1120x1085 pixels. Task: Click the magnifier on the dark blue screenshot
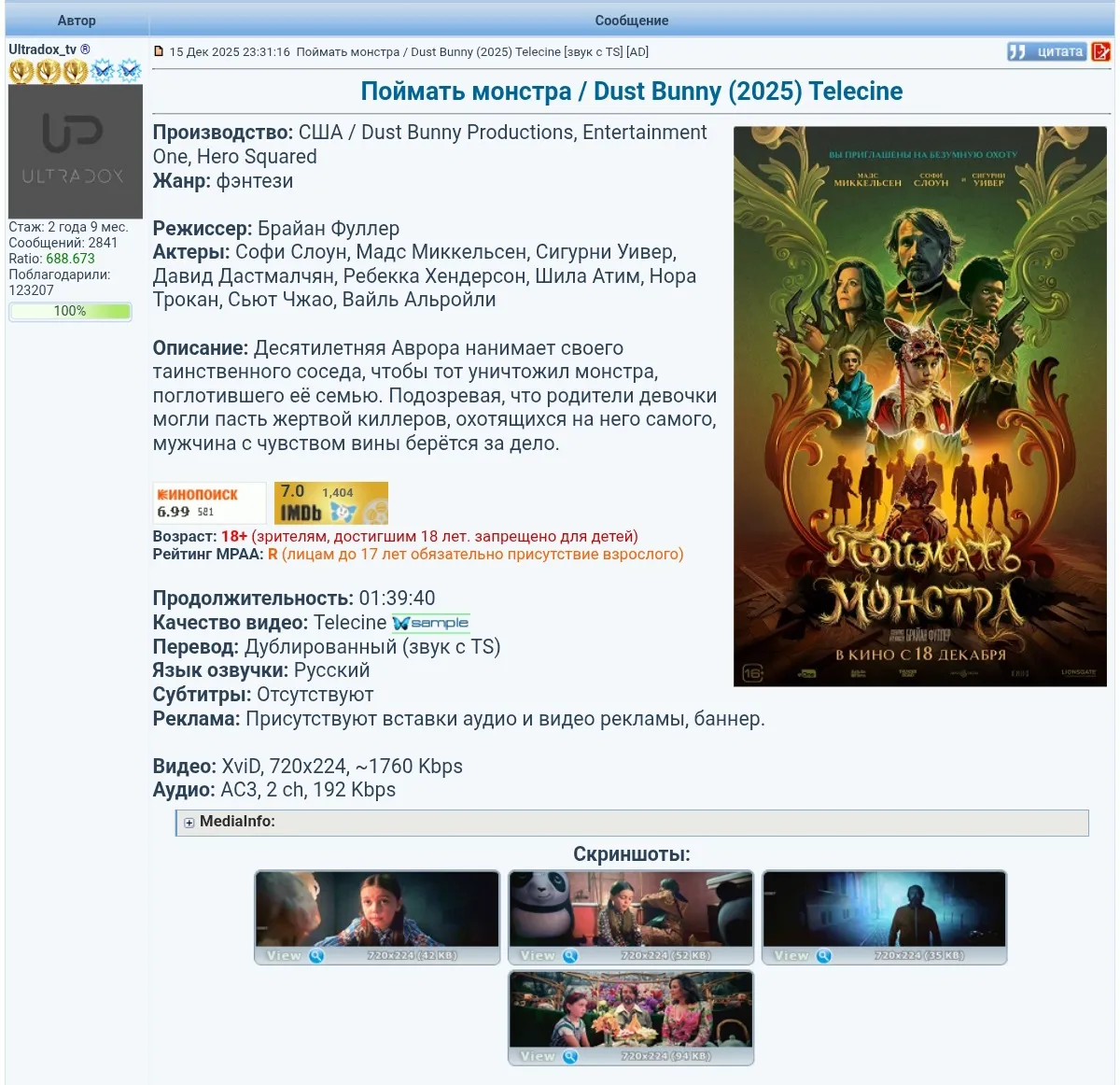pyautogui.click(x=824, y=955)
